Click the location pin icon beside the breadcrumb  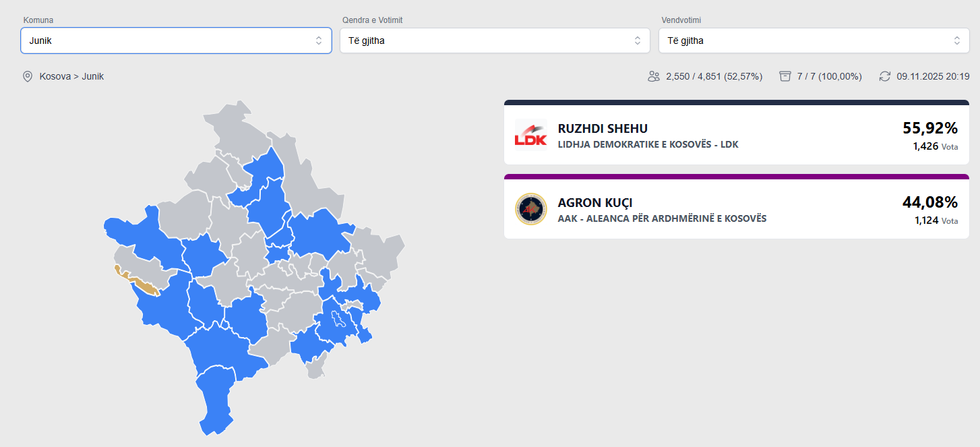click(x=28, y=76)
